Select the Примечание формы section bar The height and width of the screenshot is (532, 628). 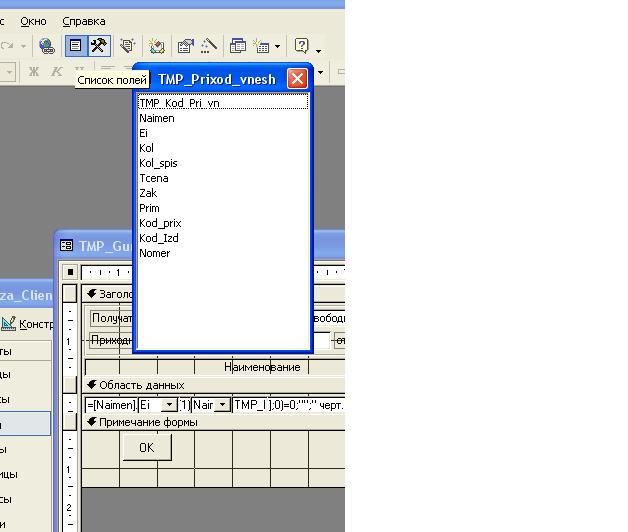213,422
